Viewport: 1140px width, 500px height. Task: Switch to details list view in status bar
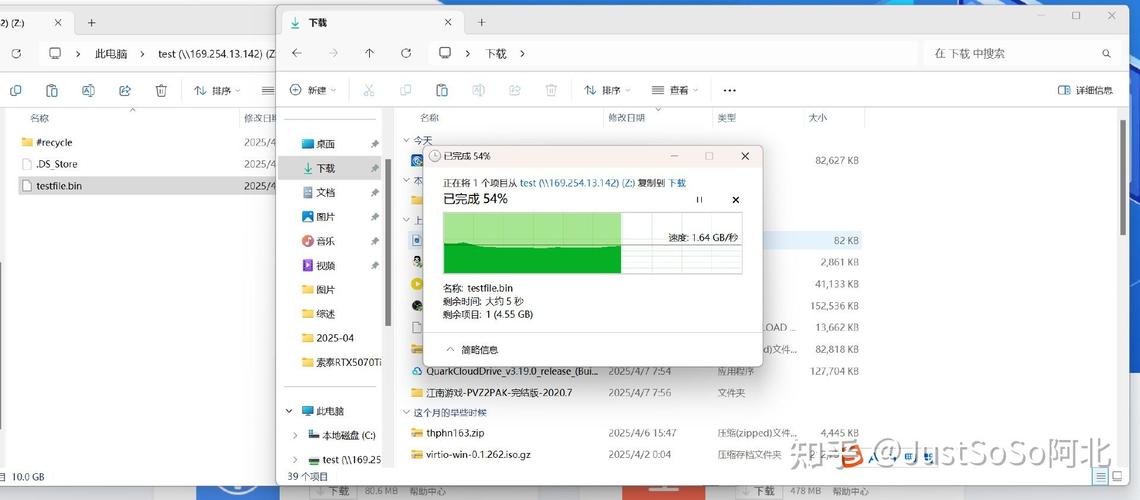click(1101, 476)
